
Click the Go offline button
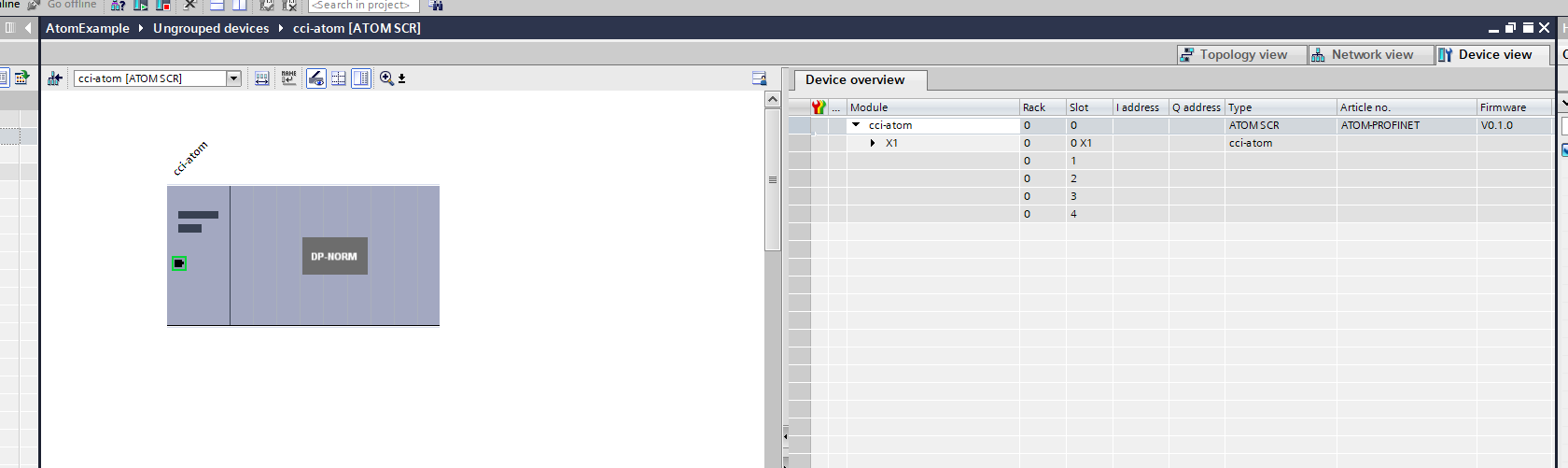pos(63,5)
